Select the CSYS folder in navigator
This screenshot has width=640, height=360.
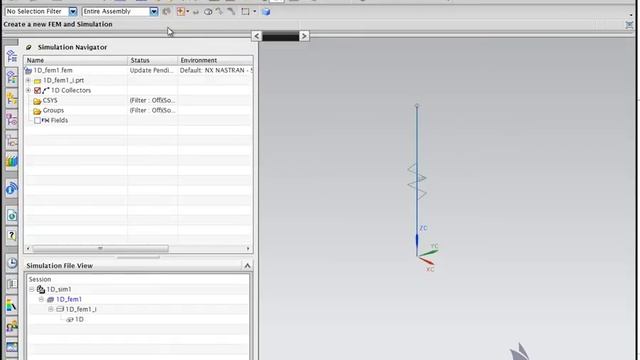tap(50, 100)
